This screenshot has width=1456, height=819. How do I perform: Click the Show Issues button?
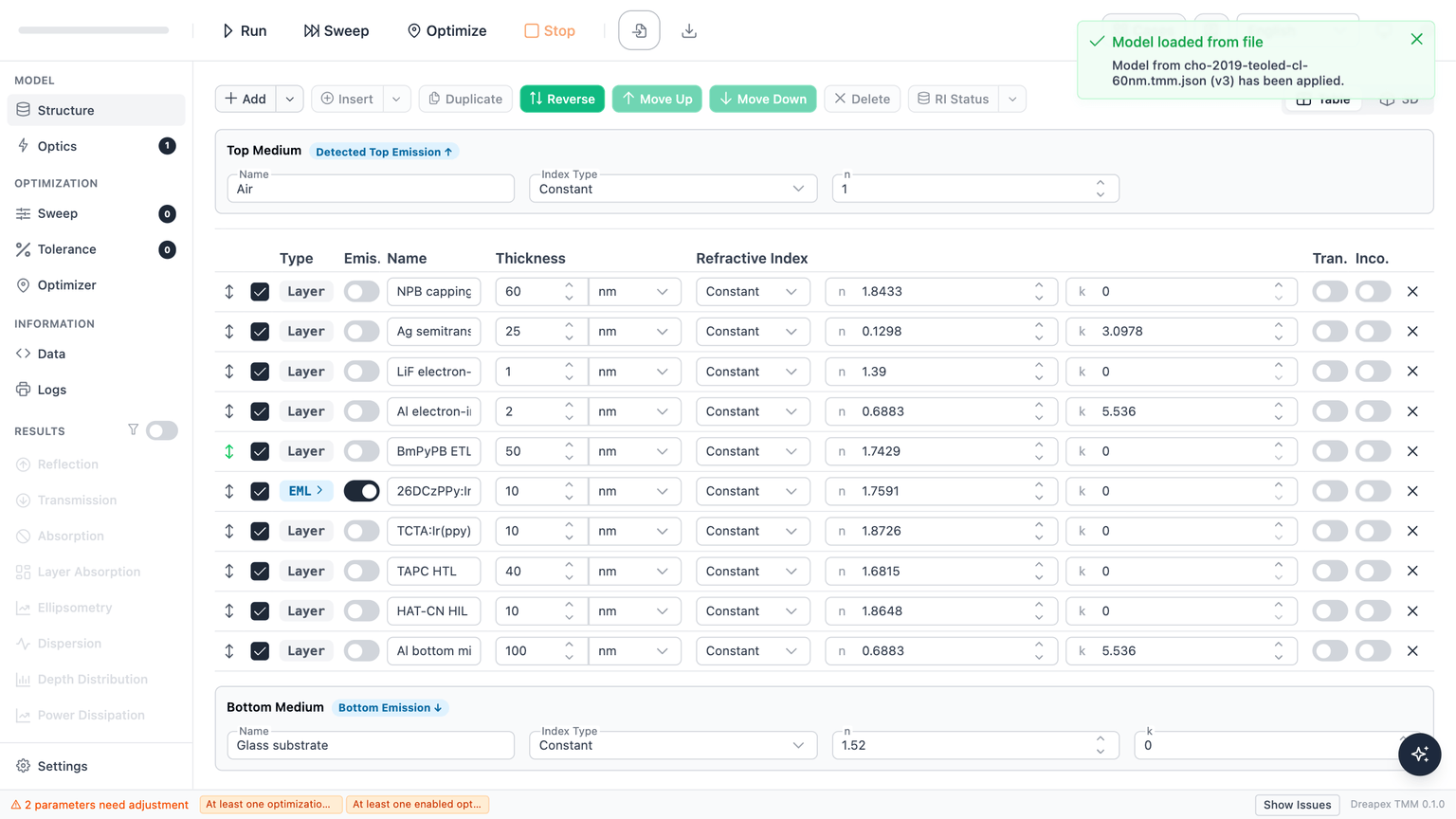[x=1297, y=805]
